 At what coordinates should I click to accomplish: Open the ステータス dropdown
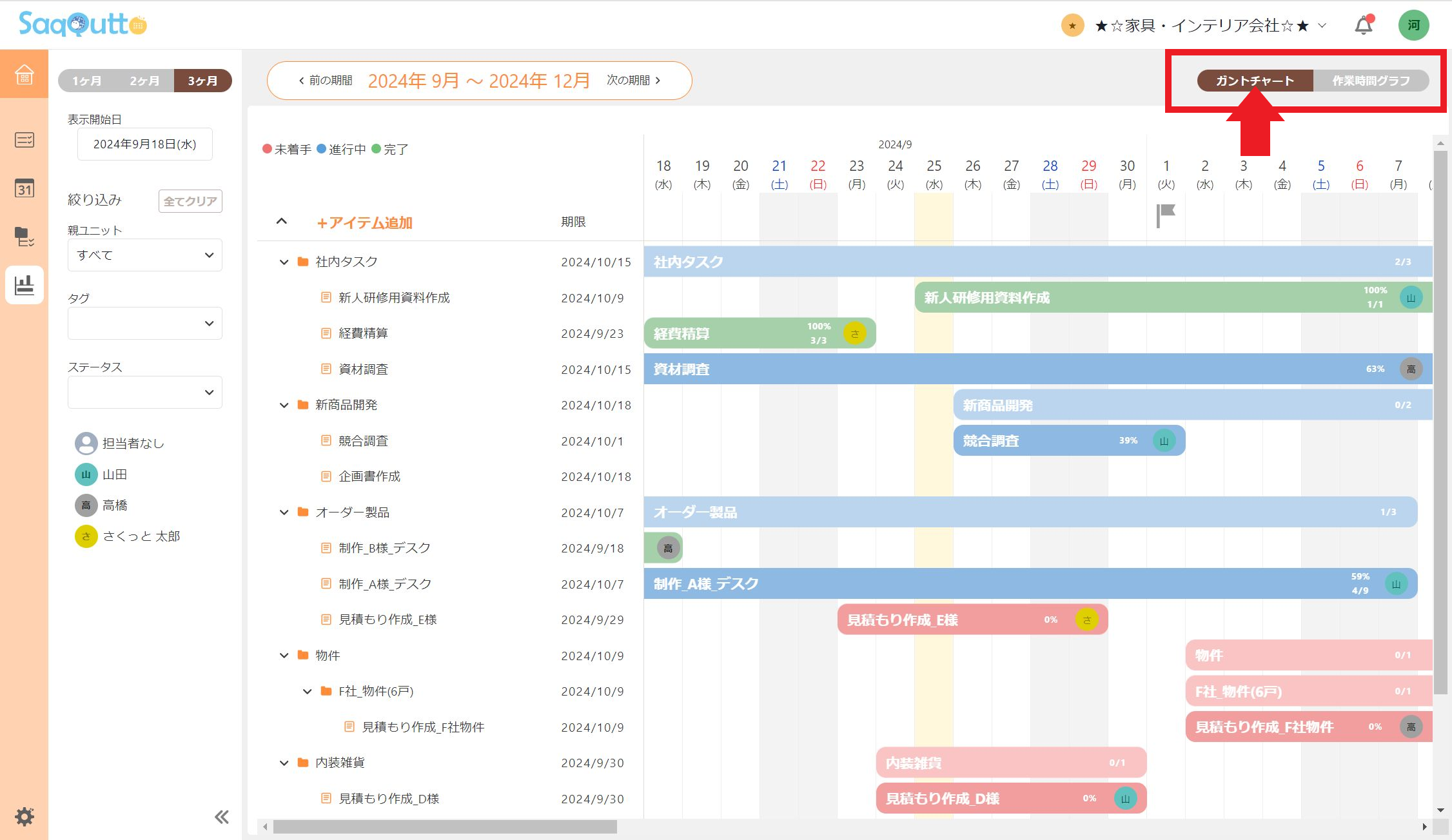tap(144, 392)
